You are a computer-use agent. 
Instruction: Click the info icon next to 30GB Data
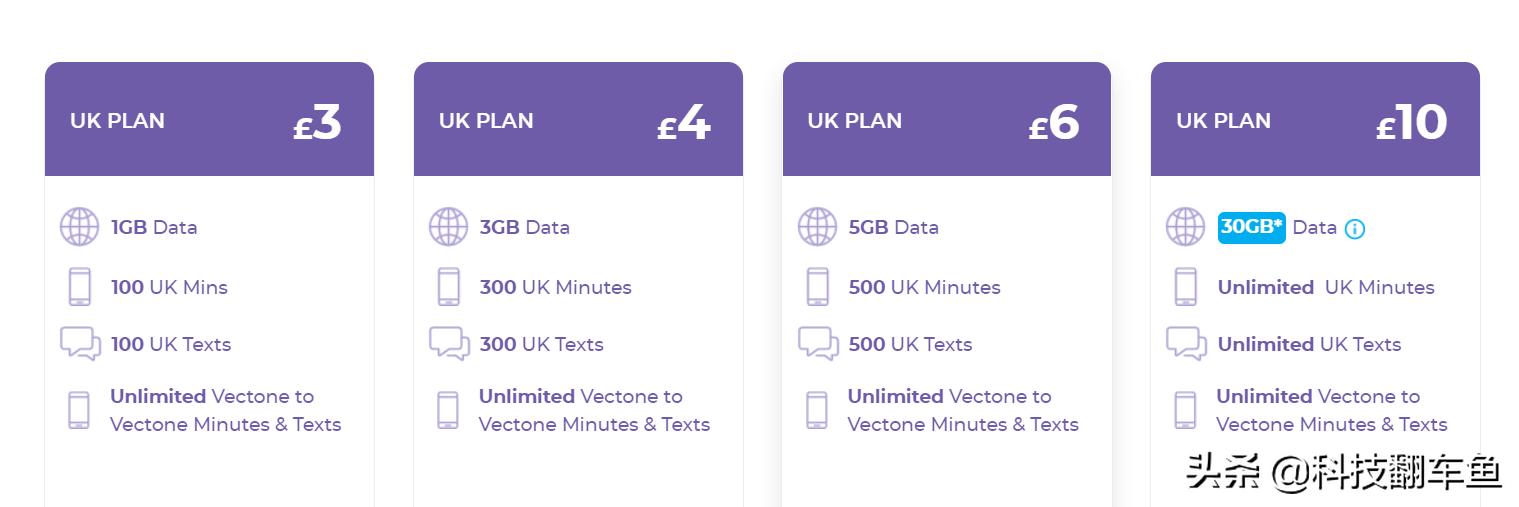click(1354, 229)
